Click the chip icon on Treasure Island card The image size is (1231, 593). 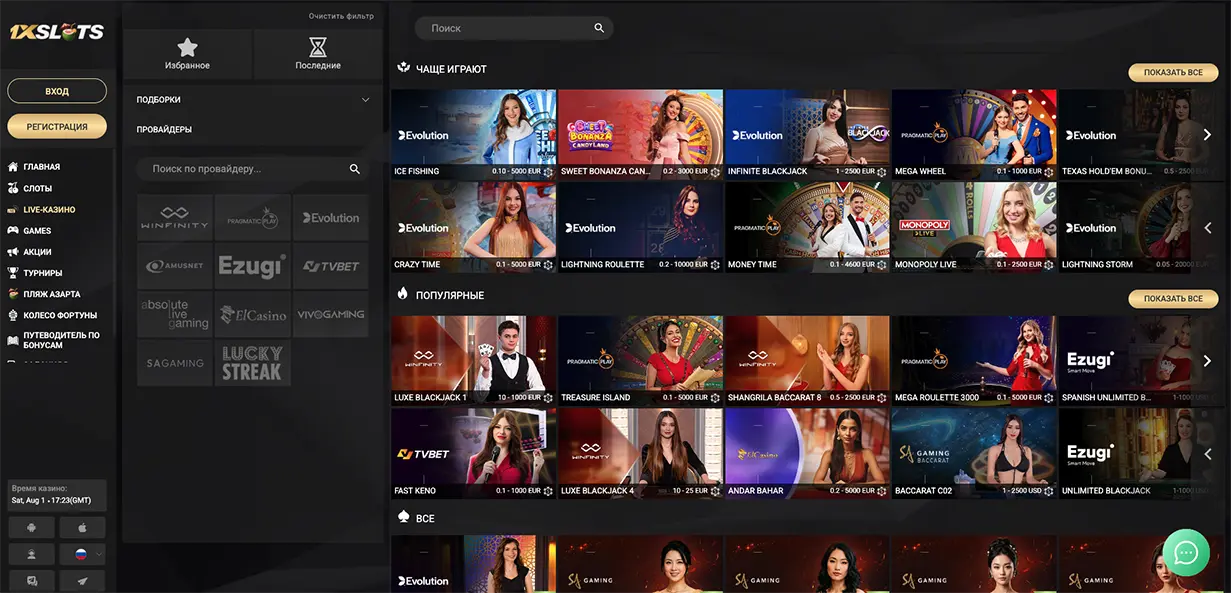[715, 398]
